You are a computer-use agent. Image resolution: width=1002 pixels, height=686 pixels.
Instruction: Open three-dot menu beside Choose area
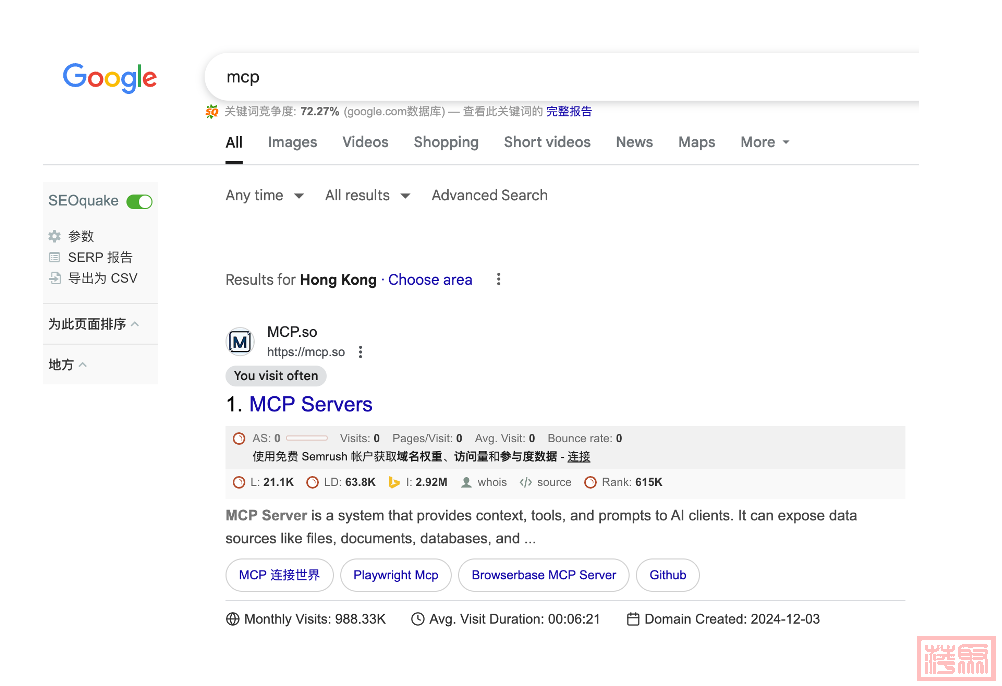498,280
